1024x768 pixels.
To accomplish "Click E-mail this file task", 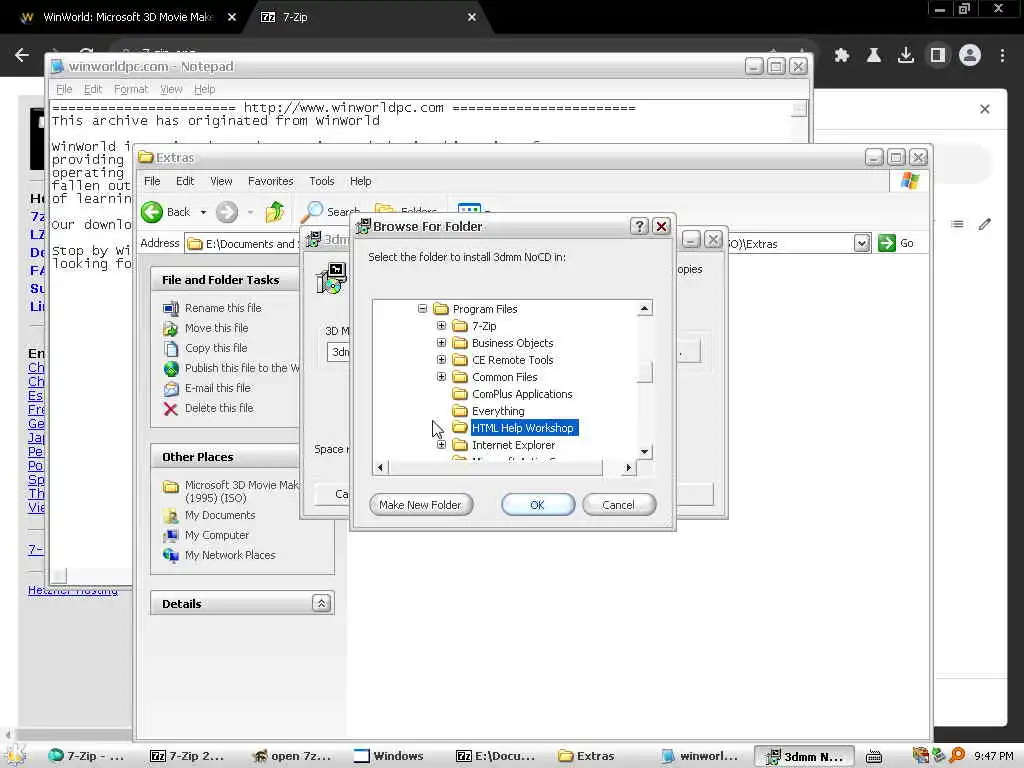I will tap(217, 388).
